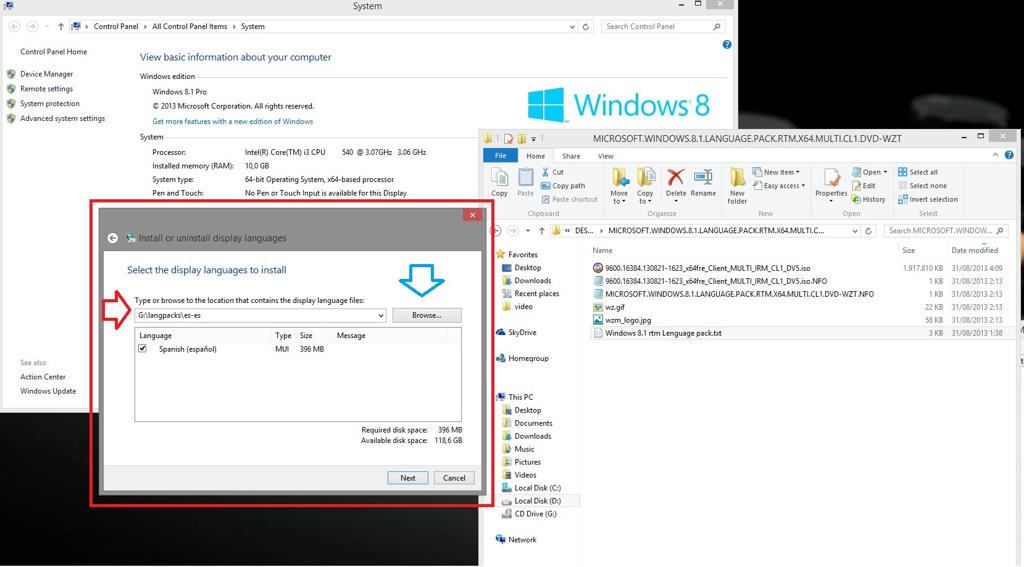
Task: Click Rename icon in ribbon
Action: [x=703, y=177]
